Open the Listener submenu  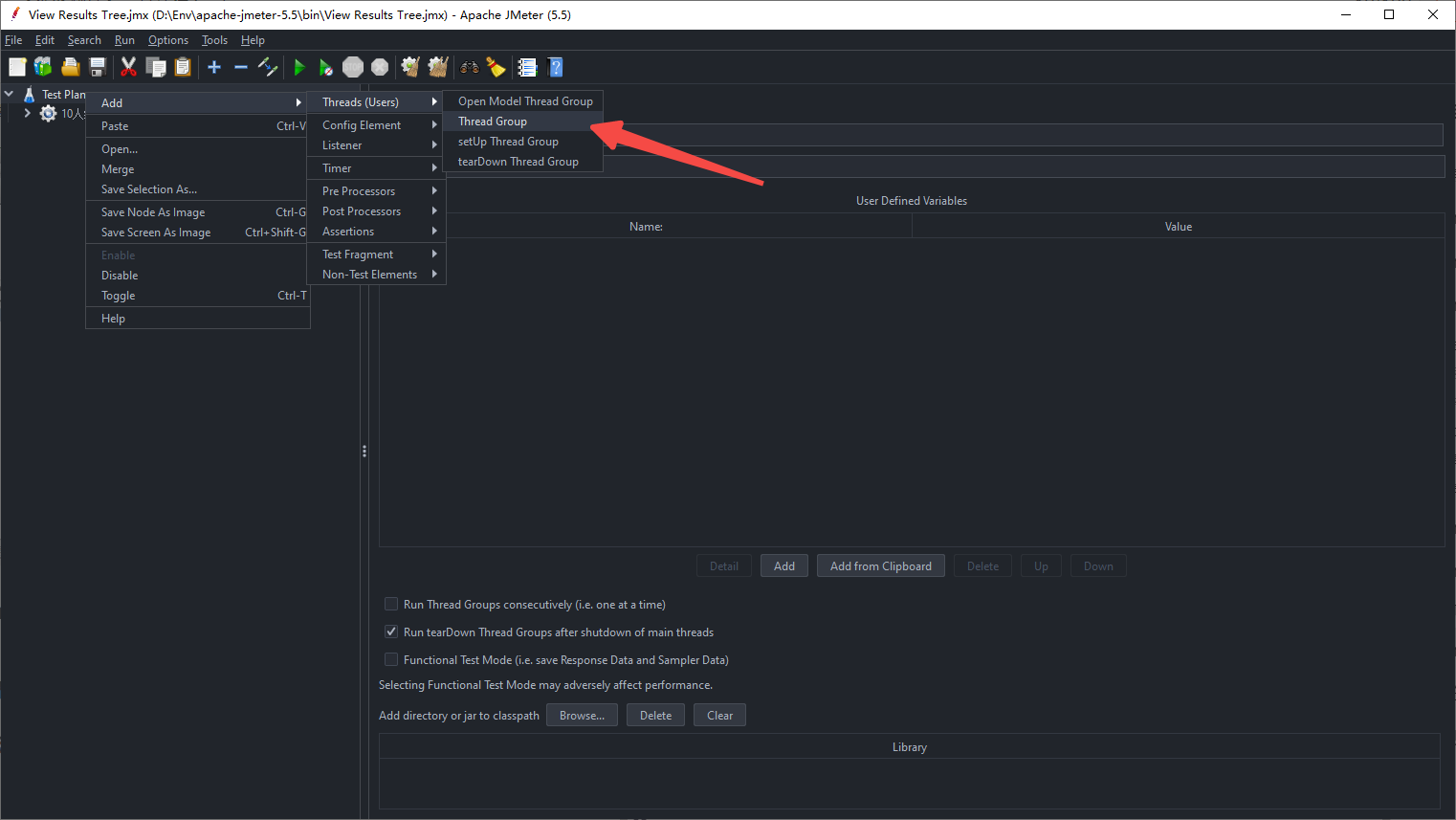376,145
